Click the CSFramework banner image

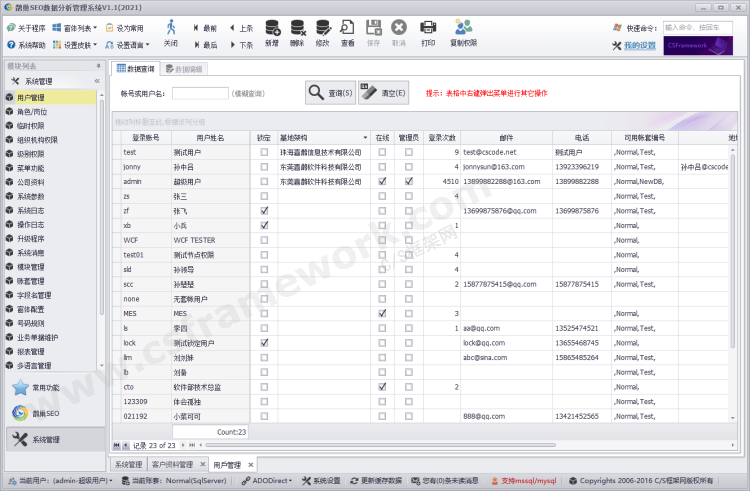click(698, 46)
